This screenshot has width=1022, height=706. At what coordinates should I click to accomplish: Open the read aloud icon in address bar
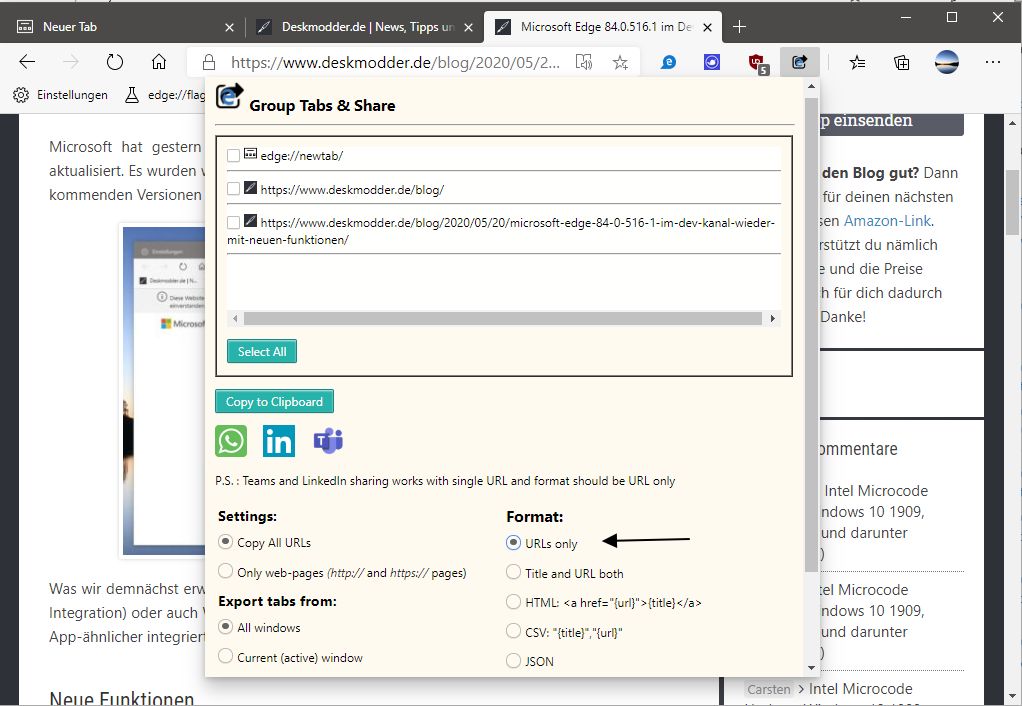pos(584,62)
